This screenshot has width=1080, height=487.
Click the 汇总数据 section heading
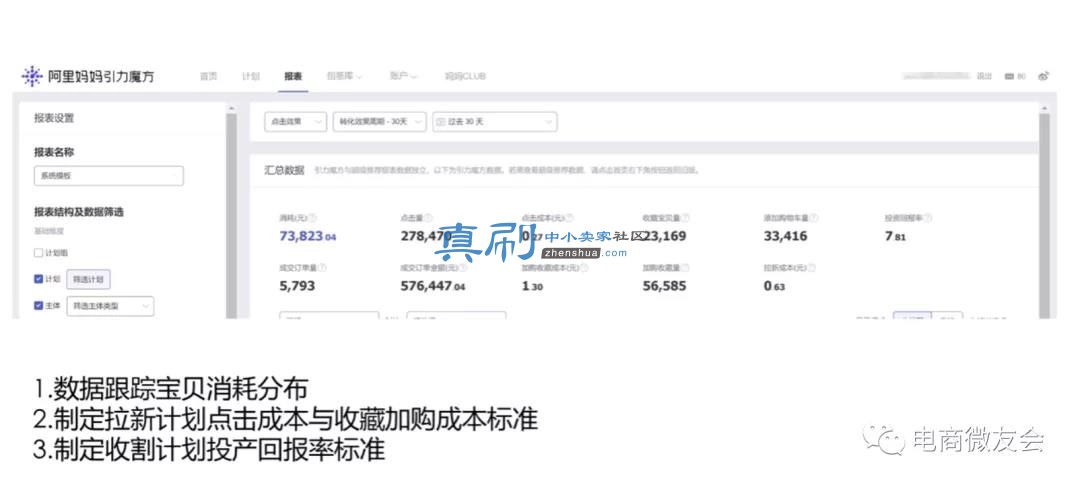tap(284, 170)
